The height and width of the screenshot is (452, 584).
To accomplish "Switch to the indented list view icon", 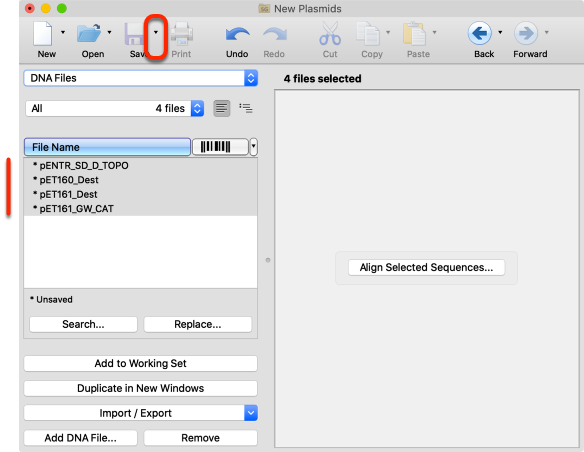I will [246, 108].
